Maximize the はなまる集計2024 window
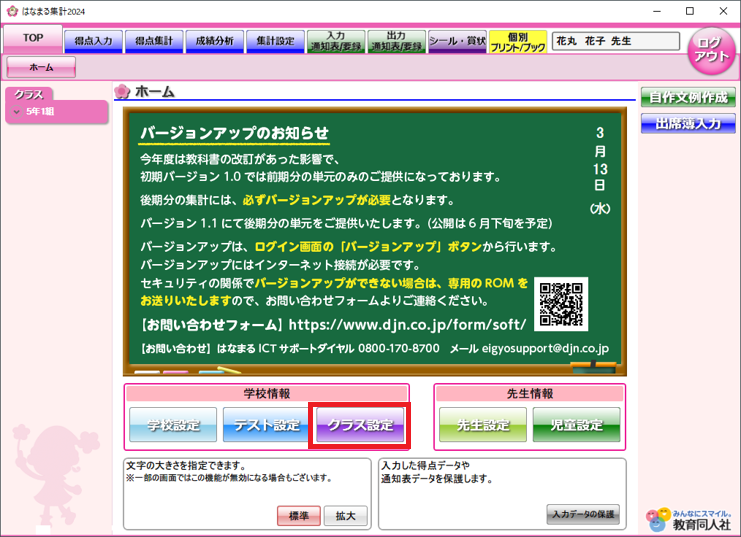This screenshot has height=537, width=741. point(690,11)
